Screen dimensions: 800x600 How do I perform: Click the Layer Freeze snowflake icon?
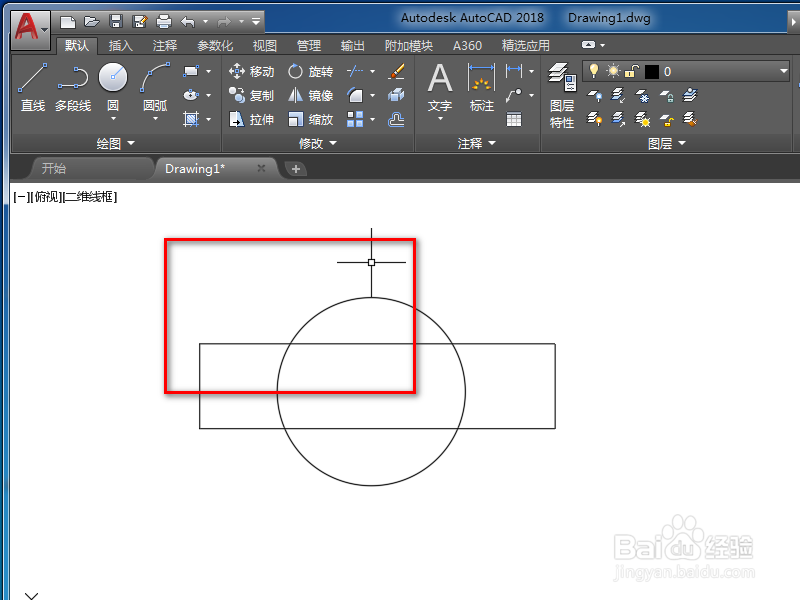(642, 95)
